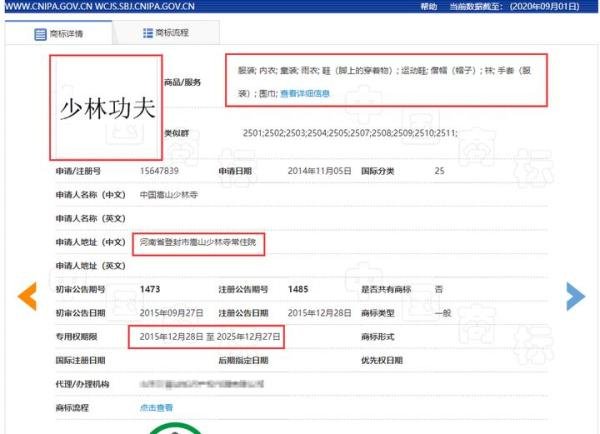This screenshot has width=600, height=434.
Task: Select registration announcement number 1485
Action: coord(298,289)
